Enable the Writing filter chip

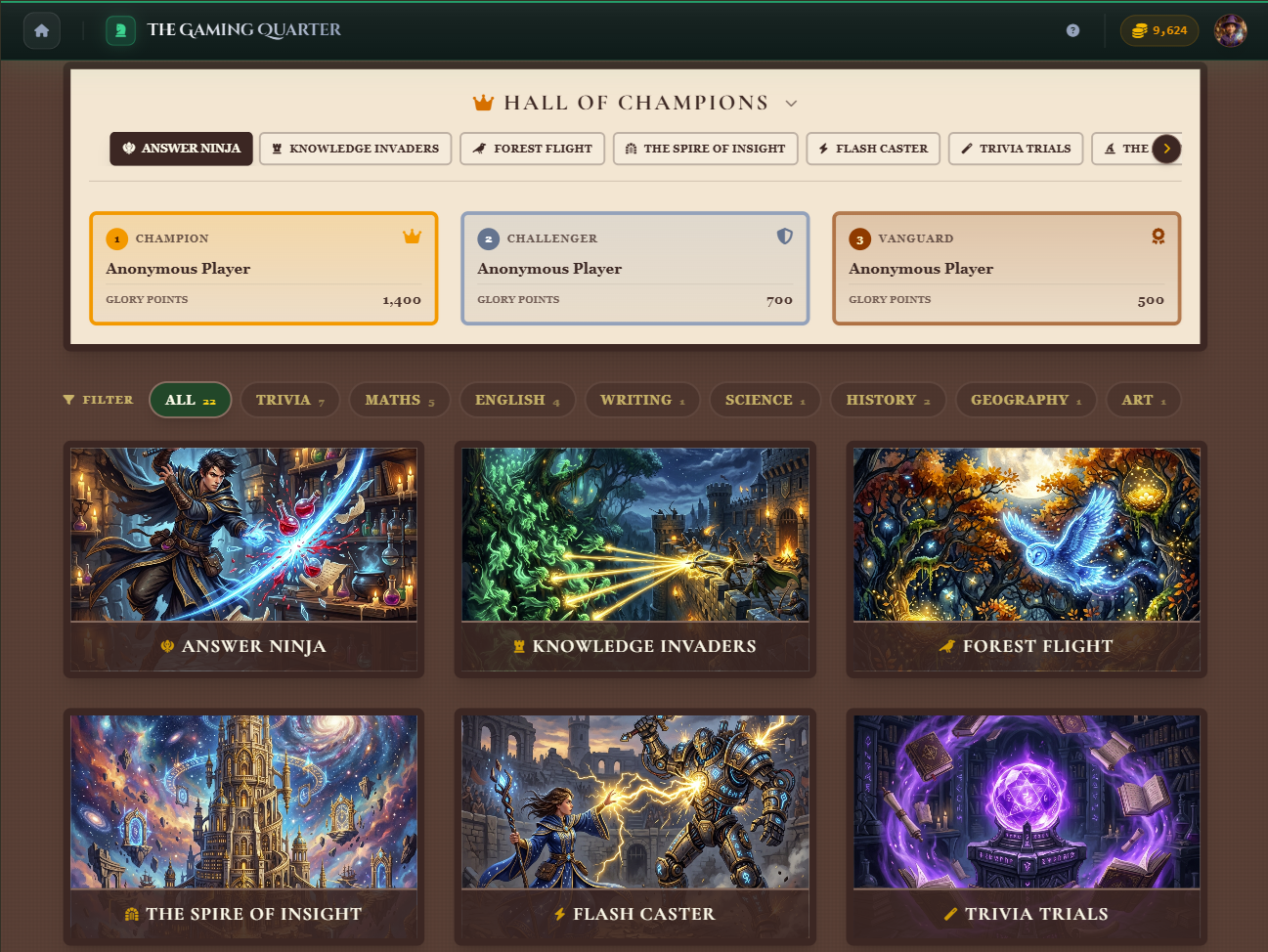click(642, 400)
